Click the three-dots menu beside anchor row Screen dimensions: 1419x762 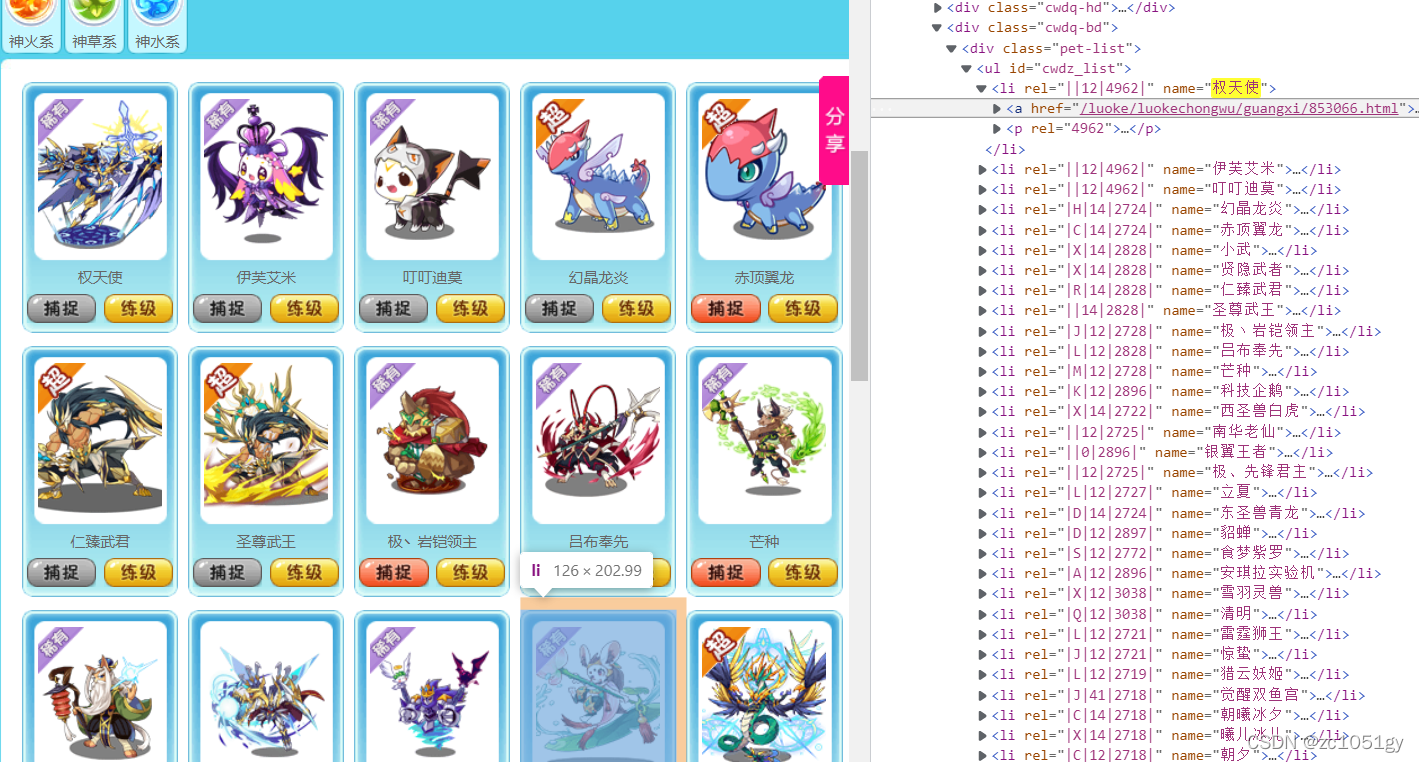[x=884, y=108]
